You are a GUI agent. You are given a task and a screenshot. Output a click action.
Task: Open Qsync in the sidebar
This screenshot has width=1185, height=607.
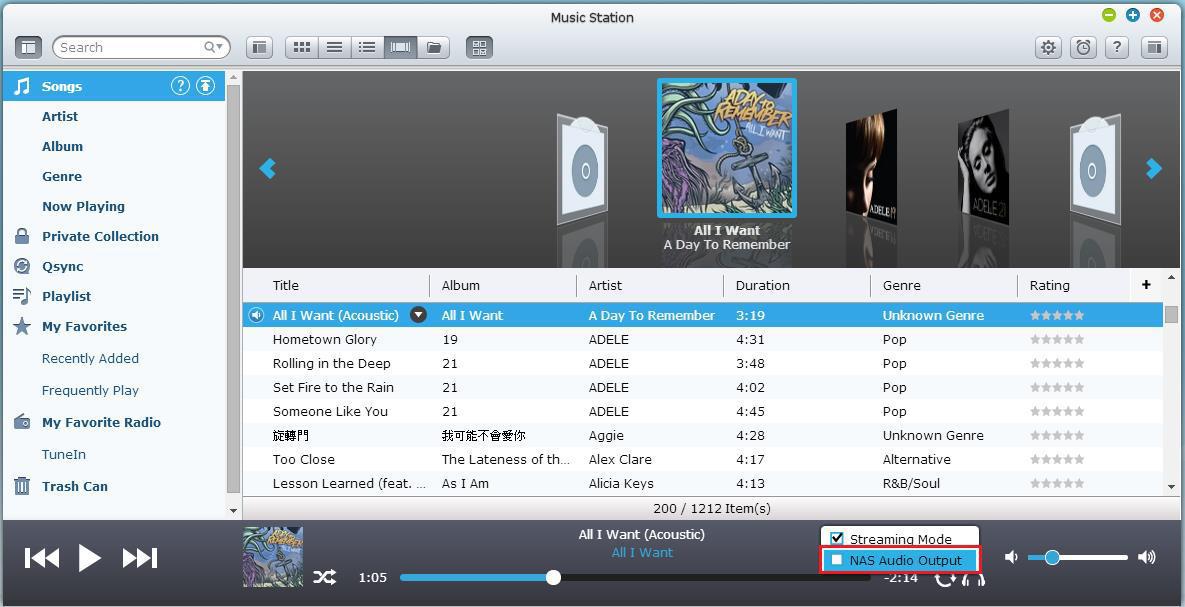click(63, 266)
